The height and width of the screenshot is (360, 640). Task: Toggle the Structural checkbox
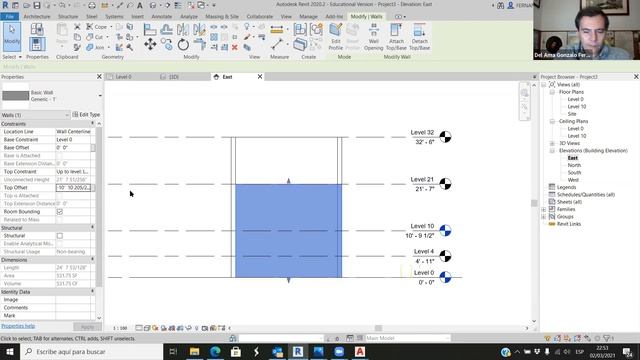click(x=60, y=236)
